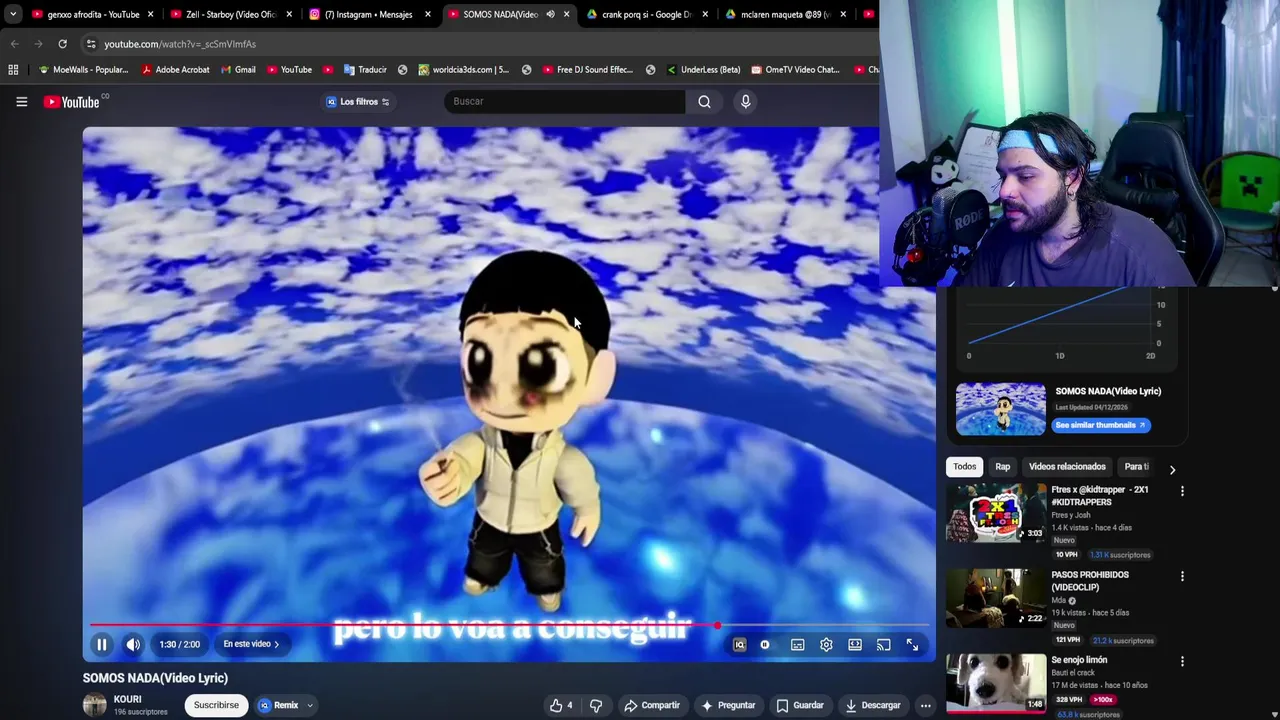The image size is (1280, 720).
Task: Click the Buscar search field
Action: [565, 101]
